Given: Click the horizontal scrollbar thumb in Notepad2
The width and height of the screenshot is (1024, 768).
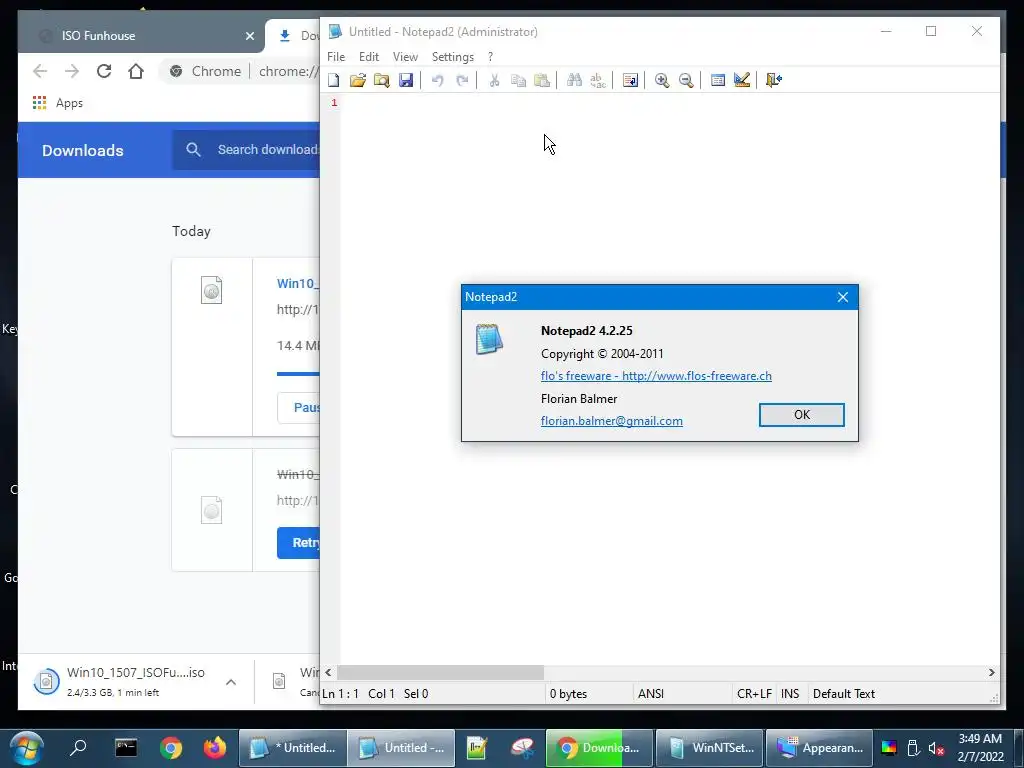Looking at the screenshot, I should tap(440, 672).
